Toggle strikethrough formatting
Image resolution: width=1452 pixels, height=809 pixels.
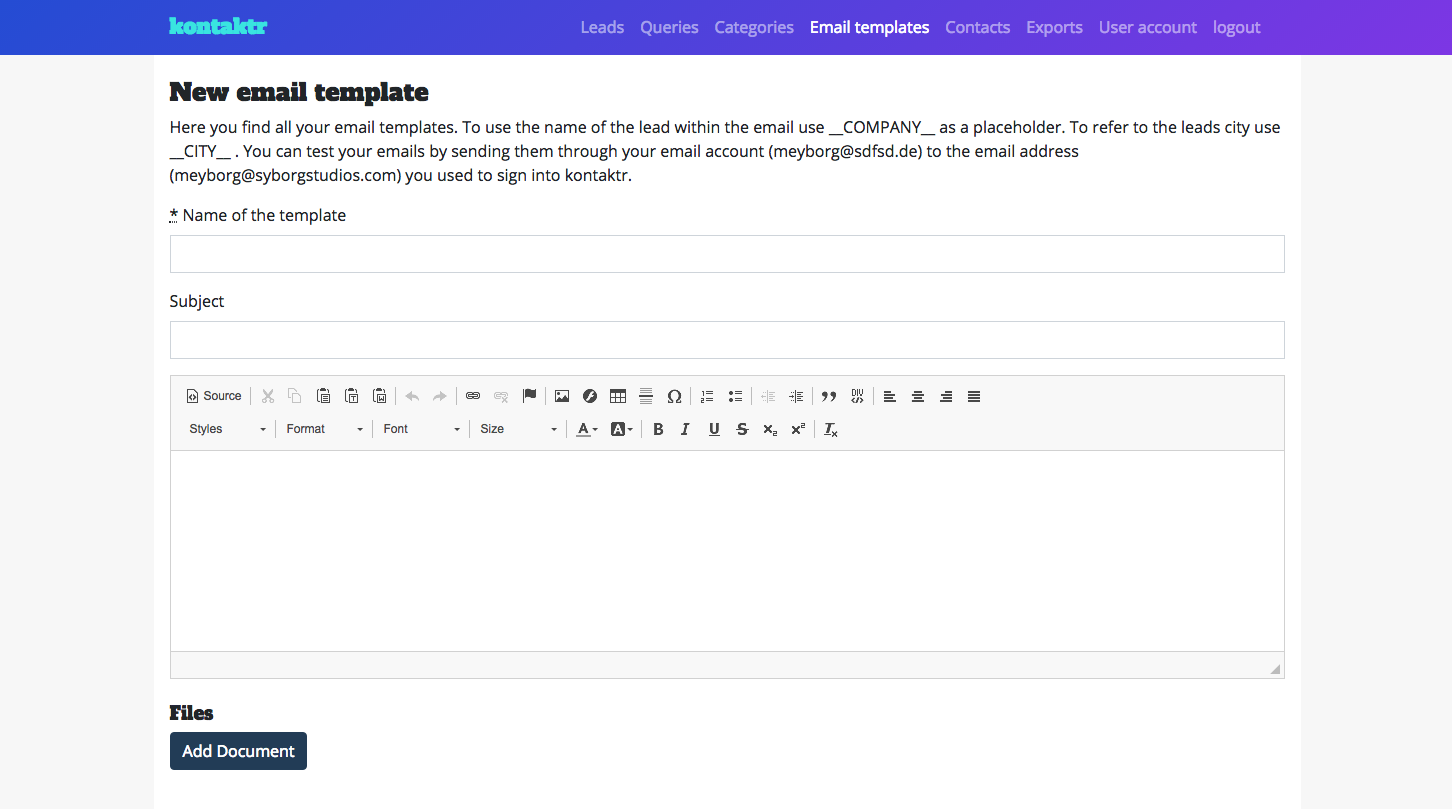[x=742, y=429]
